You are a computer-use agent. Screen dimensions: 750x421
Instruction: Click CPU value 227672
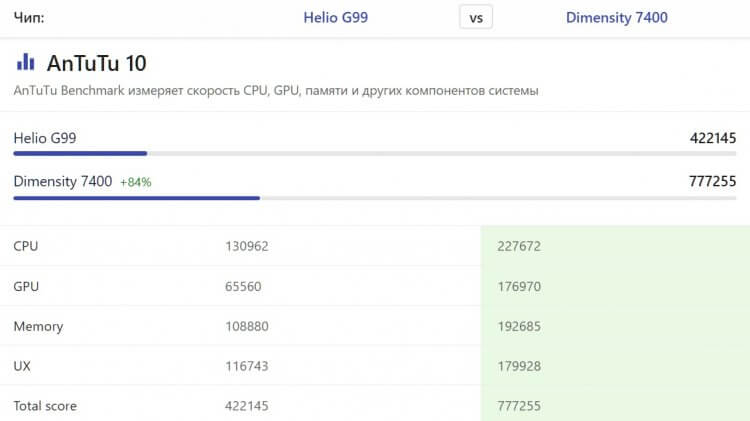[x=519, y=246]
